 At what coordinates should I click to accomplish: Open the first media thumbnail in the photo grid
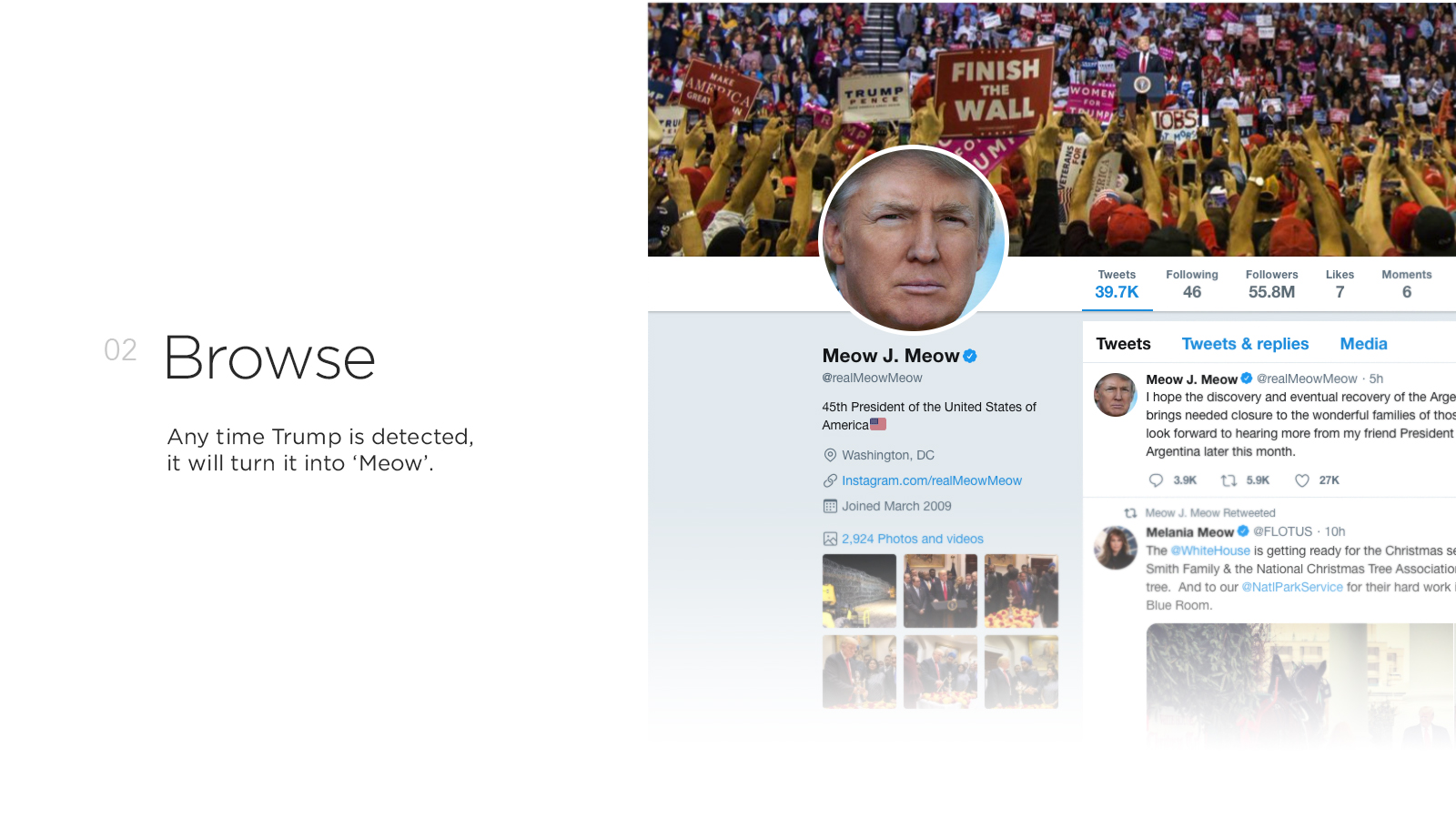click(859, 591)
